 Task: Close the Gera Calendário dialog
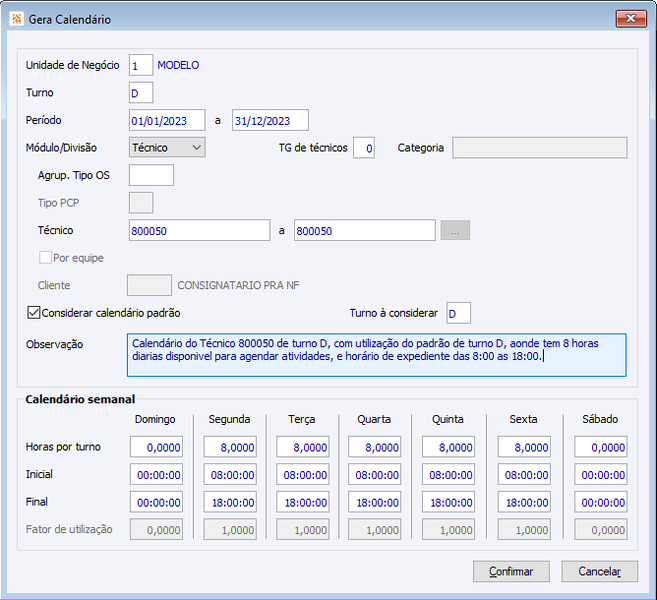pyautogui.click(x=631, y=19)
